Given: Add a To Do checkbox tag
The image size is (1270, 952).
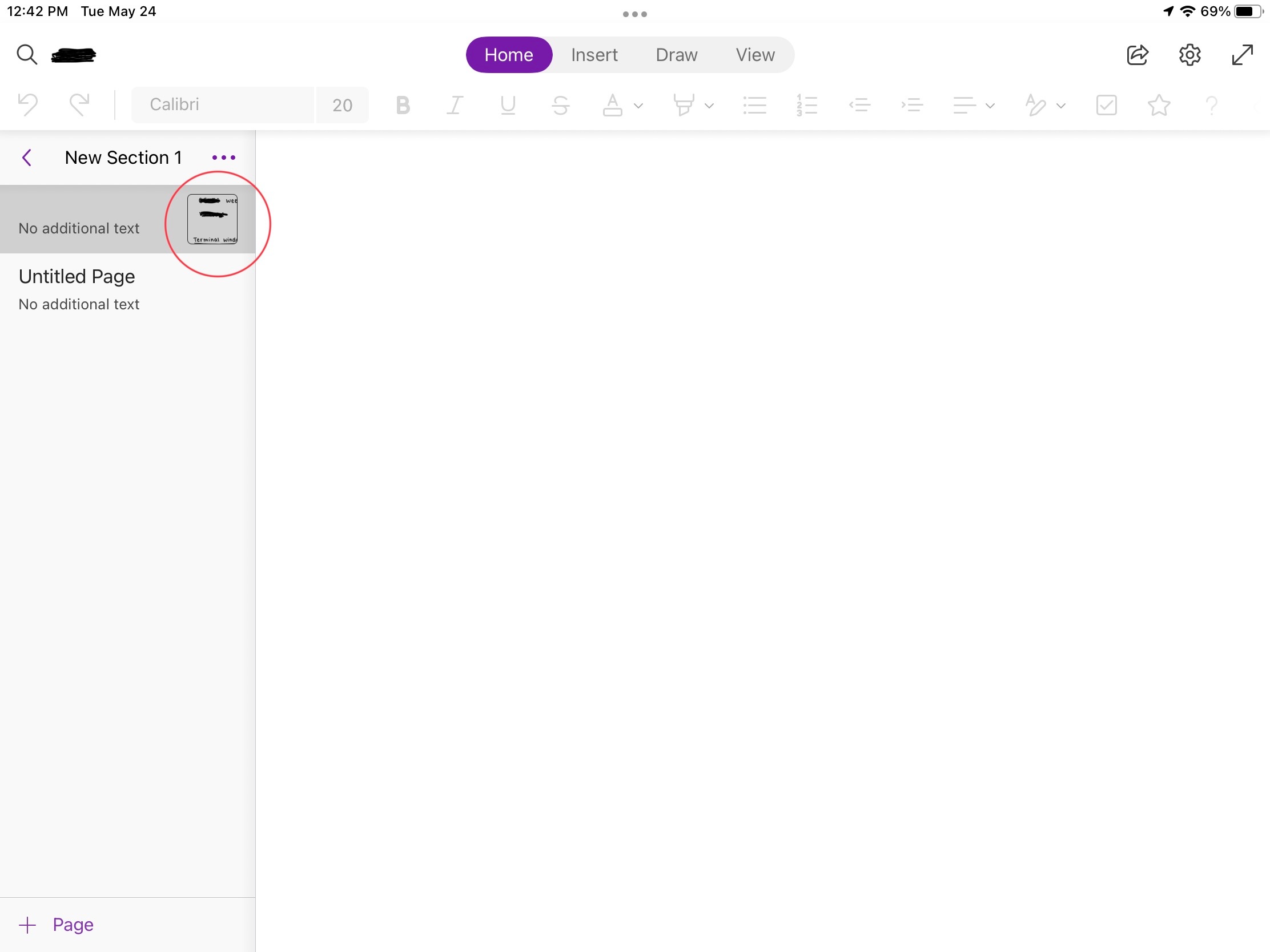Looking at the screenshot, I should tap(1106, 105).
